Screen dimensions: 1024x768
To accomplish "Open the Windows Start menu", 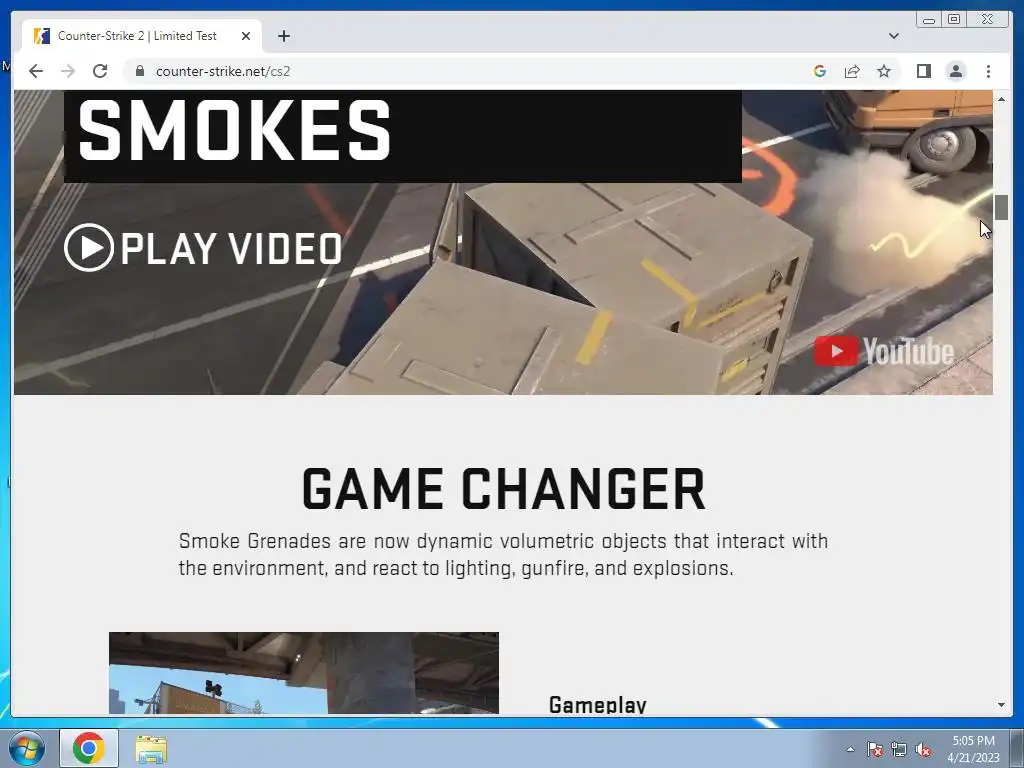I will (26, 748).
